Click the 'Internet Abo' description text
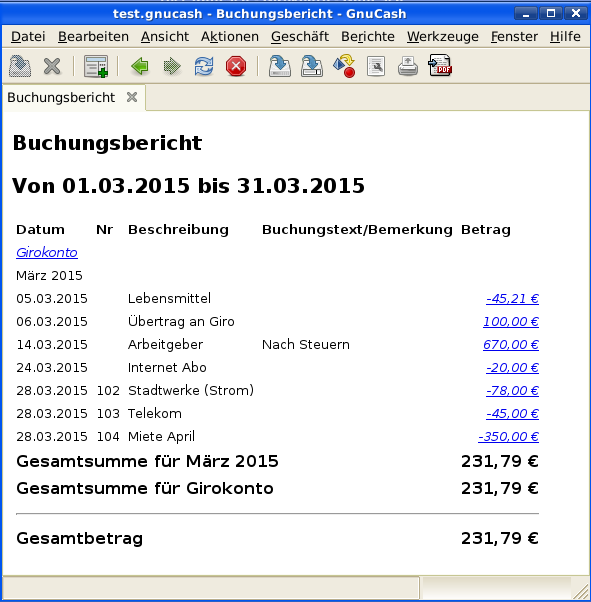Viewport: 591px width, 602px height. pos(167,367)
